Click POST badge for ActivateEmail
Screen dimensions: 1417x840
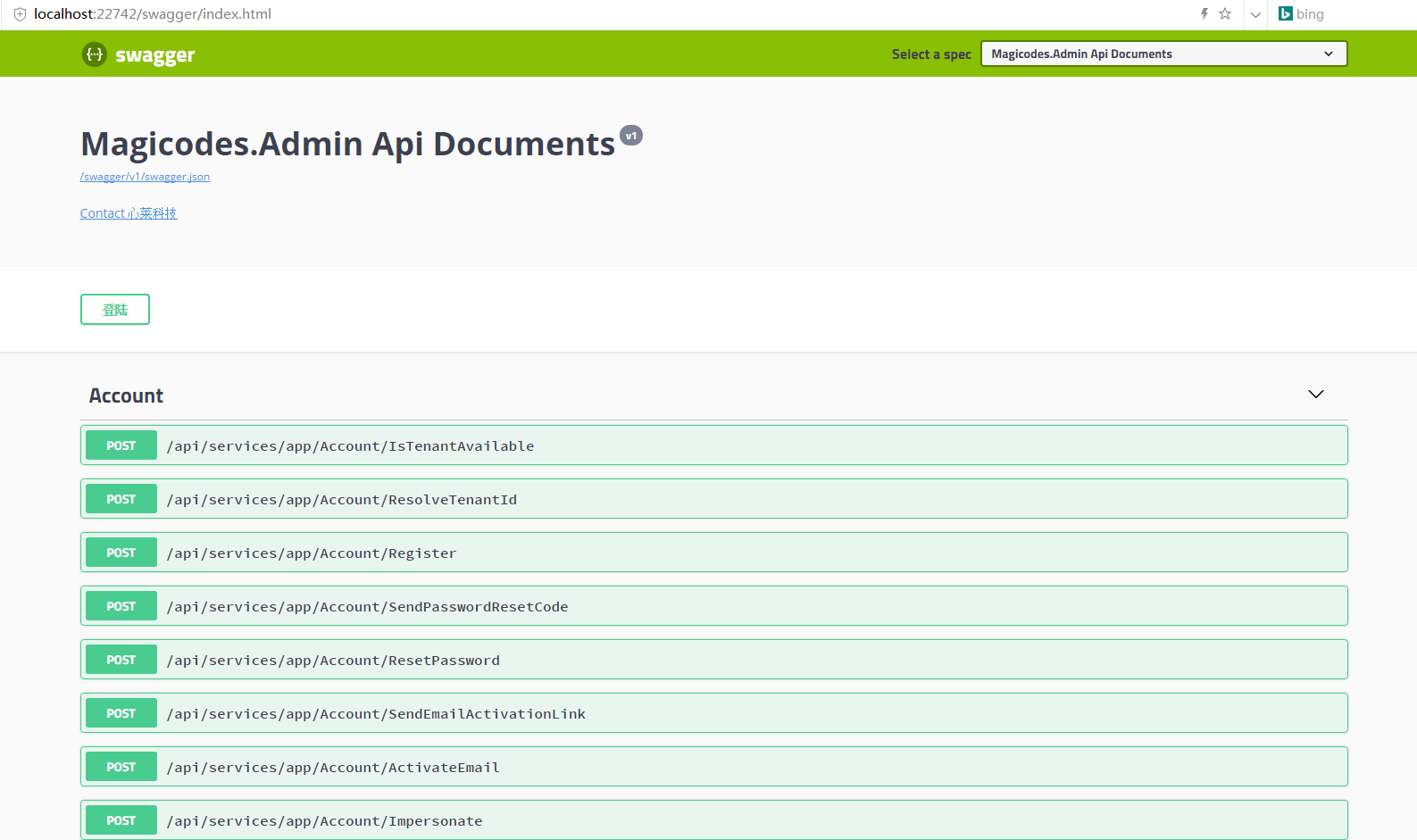coord(121,767)
